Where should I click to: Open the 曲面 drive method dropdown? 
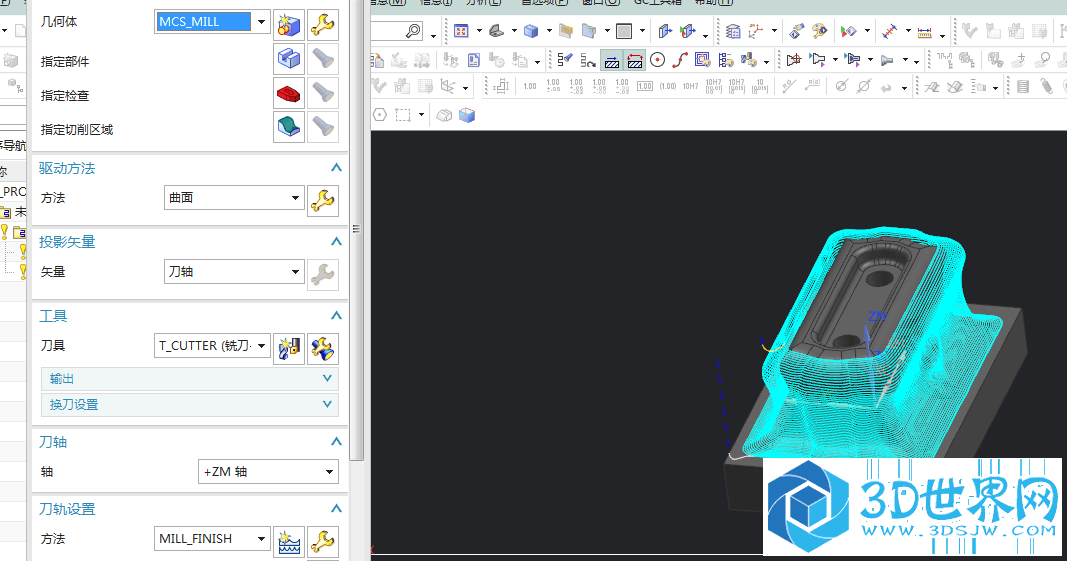tap(295, 197)
